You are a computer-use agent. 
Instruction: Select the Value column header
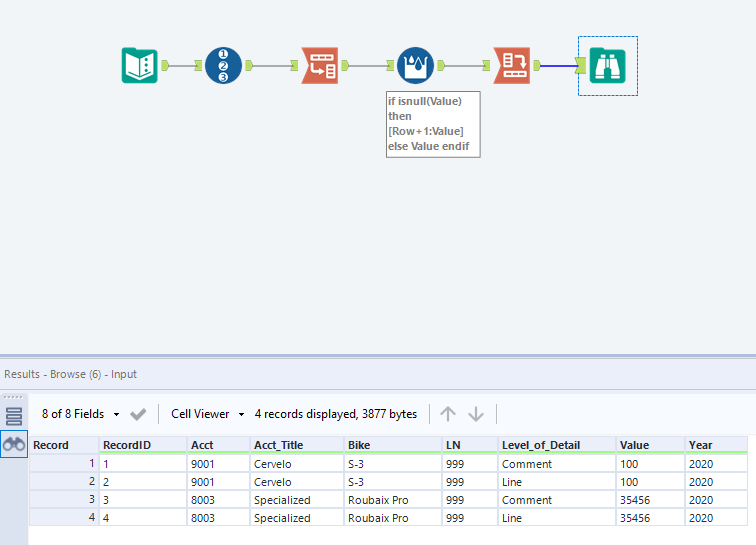pos(634,445)
